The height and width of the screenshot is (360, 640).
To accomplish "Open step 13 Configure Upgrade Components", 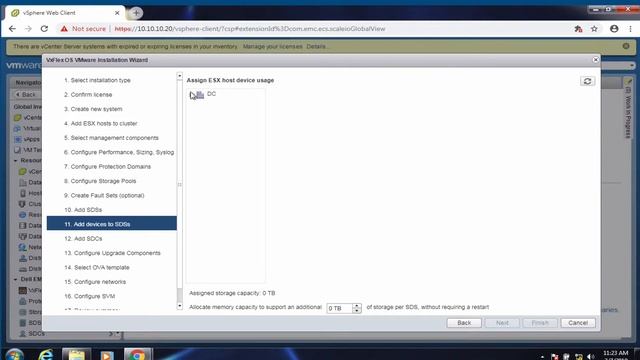I will coord(112,253).
